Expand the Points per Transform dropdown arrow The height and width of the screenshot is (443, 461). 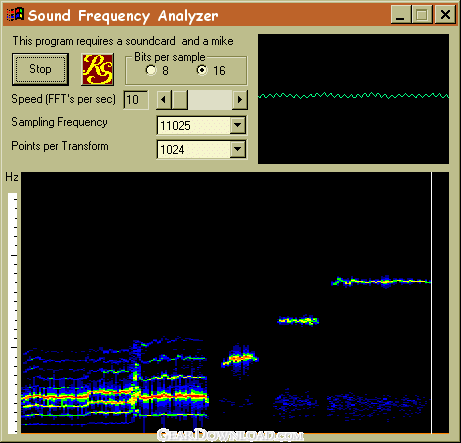(x=238, y=149)
